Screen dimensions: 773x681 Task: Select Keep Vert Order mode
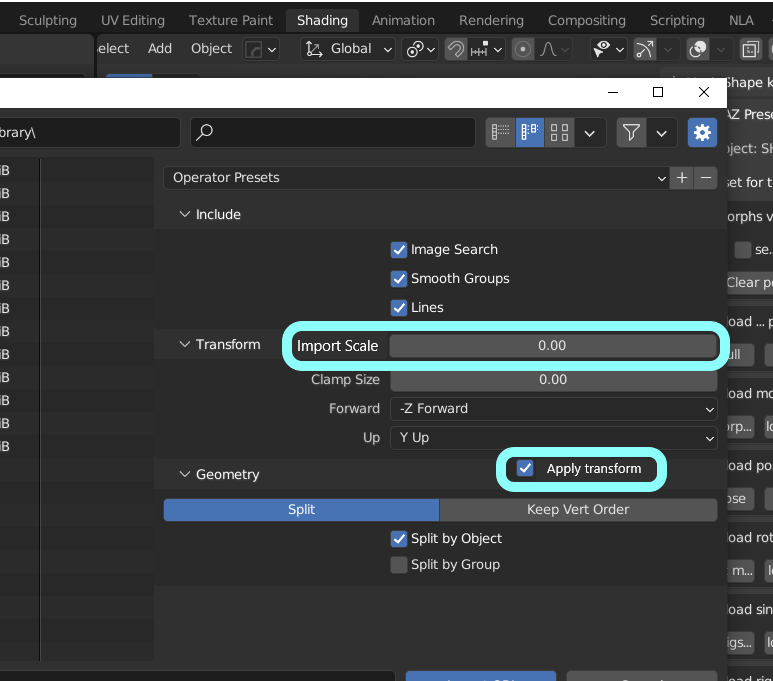[x=578, y=509]
